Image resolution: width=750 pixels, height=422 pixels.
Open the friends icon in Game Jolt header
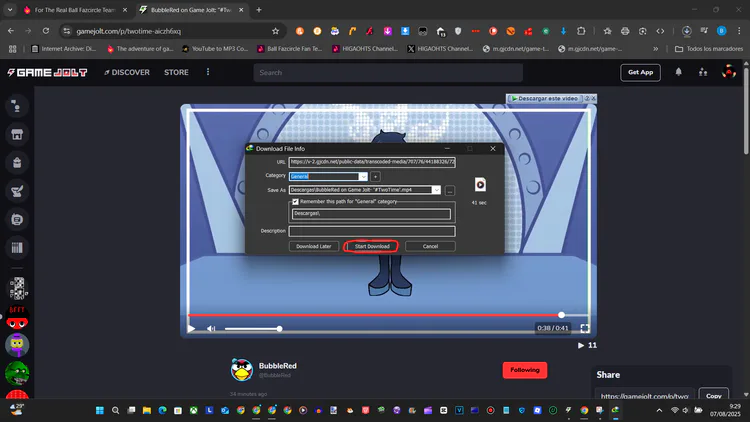point(703,72)
